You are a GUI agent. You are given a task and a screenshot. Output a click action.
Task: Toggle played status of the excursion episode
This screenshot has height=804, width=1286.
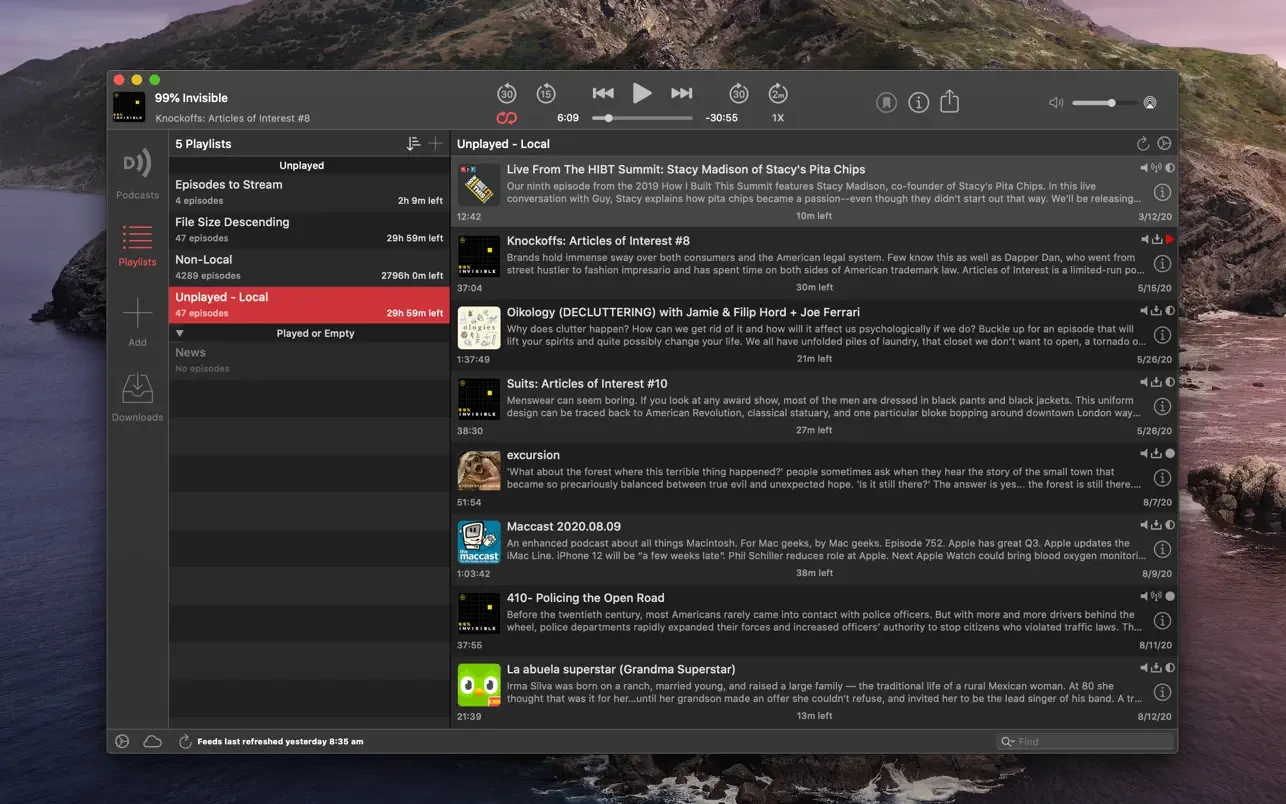(x=1170, y=454)
